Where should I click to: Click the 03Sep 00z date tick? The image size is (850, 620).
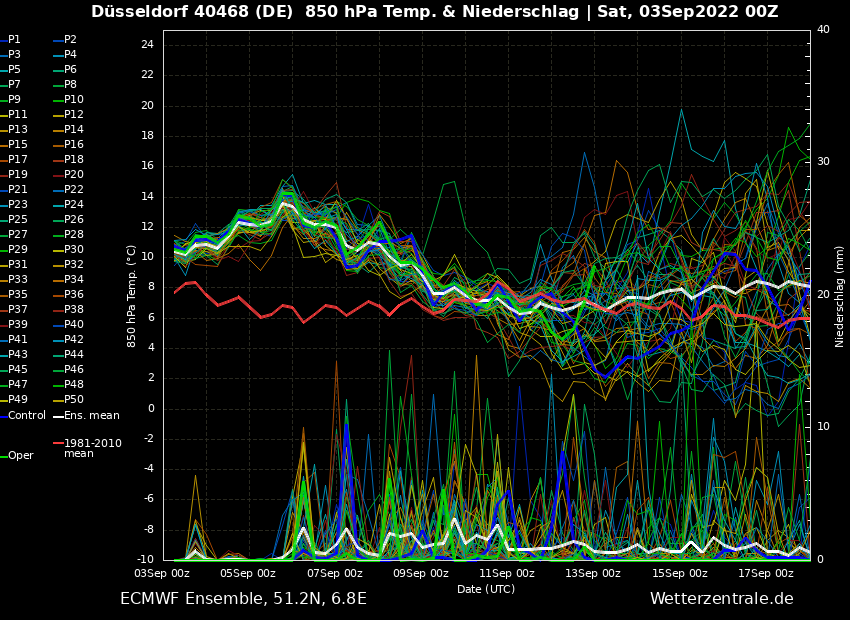click(162, 573)
